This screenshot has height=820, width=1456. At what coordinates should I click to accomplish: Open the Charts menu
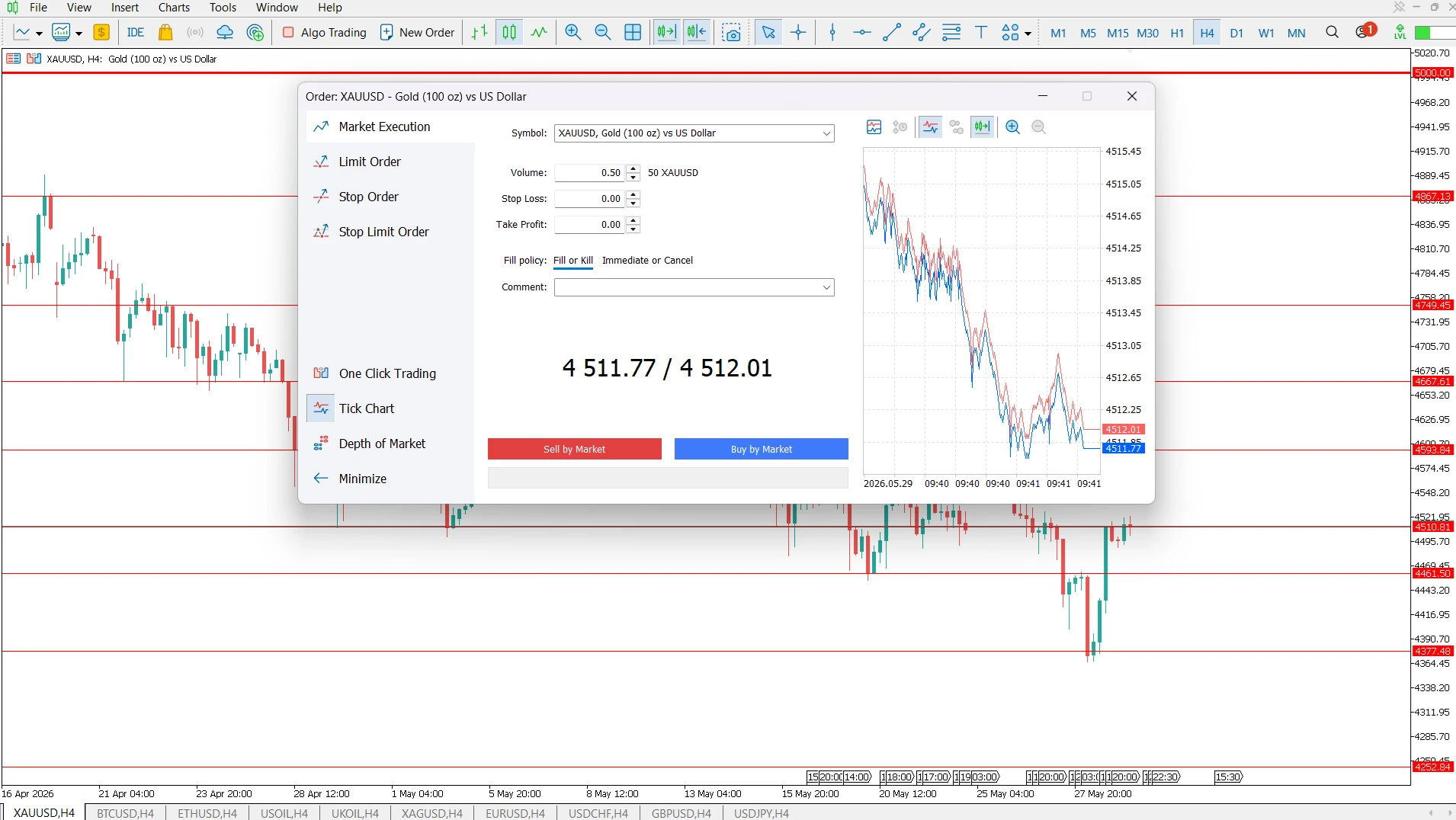click(174, 8)
